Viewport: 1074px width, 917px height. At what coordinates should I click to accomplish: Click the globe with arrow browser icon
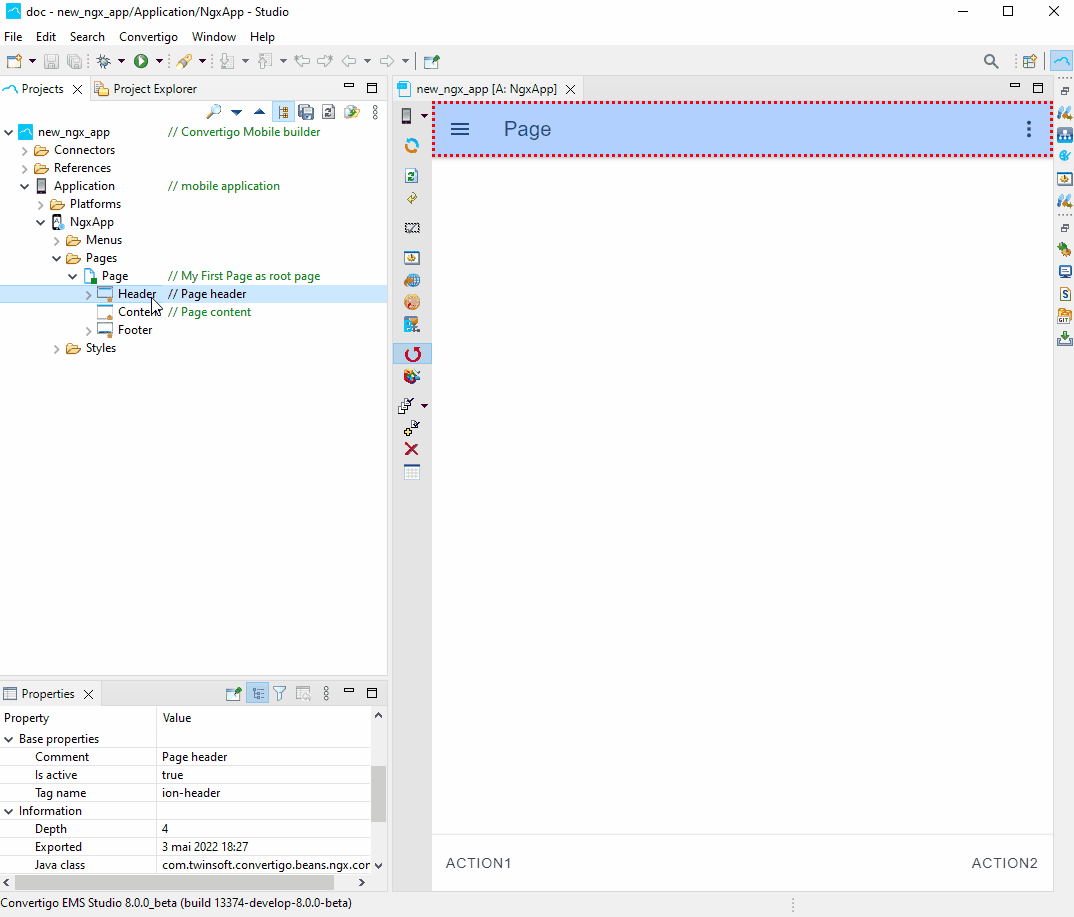(x=412, y=280)
